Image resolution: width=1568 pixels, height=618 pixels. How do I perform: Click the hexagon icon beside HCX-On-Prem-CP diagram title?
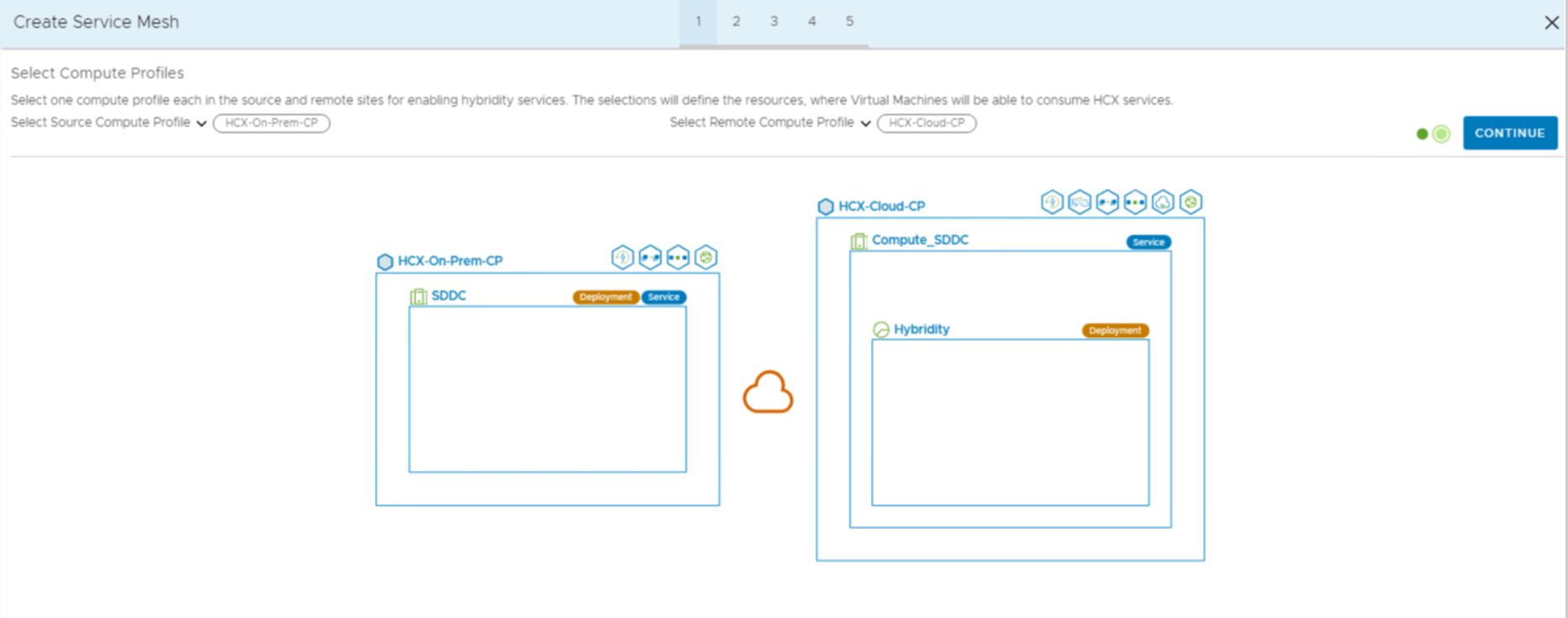(385, 261)
